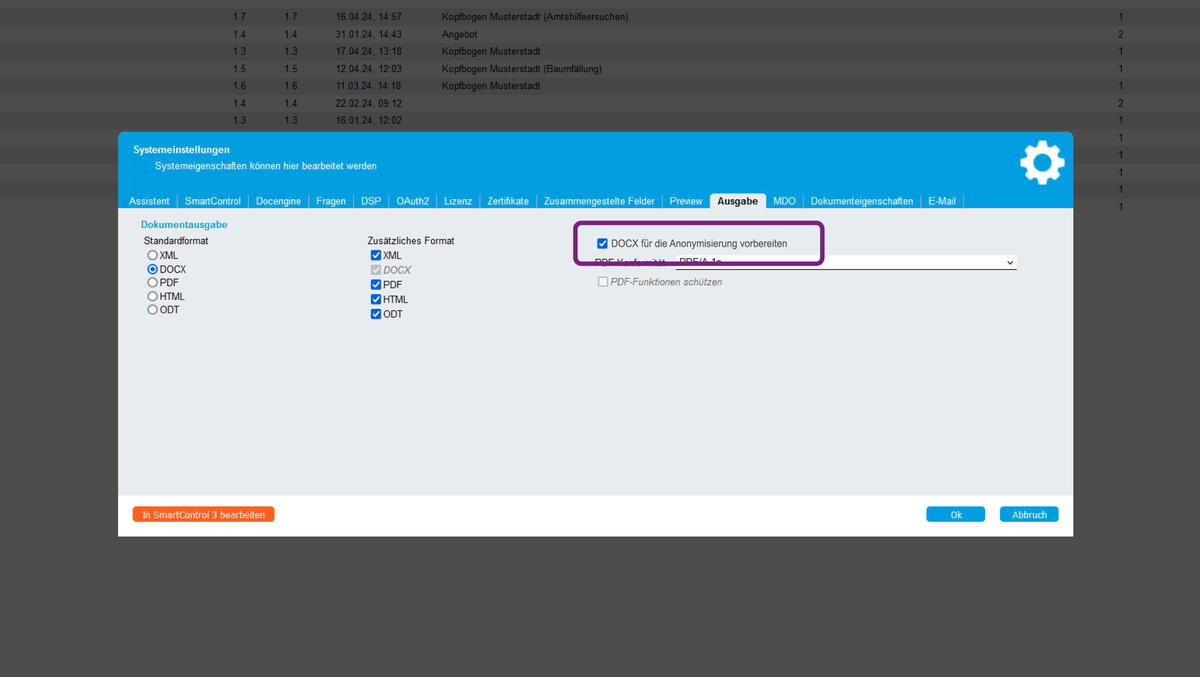Open the PDF-Konformität dropdown

click(x=1010, y=262)
